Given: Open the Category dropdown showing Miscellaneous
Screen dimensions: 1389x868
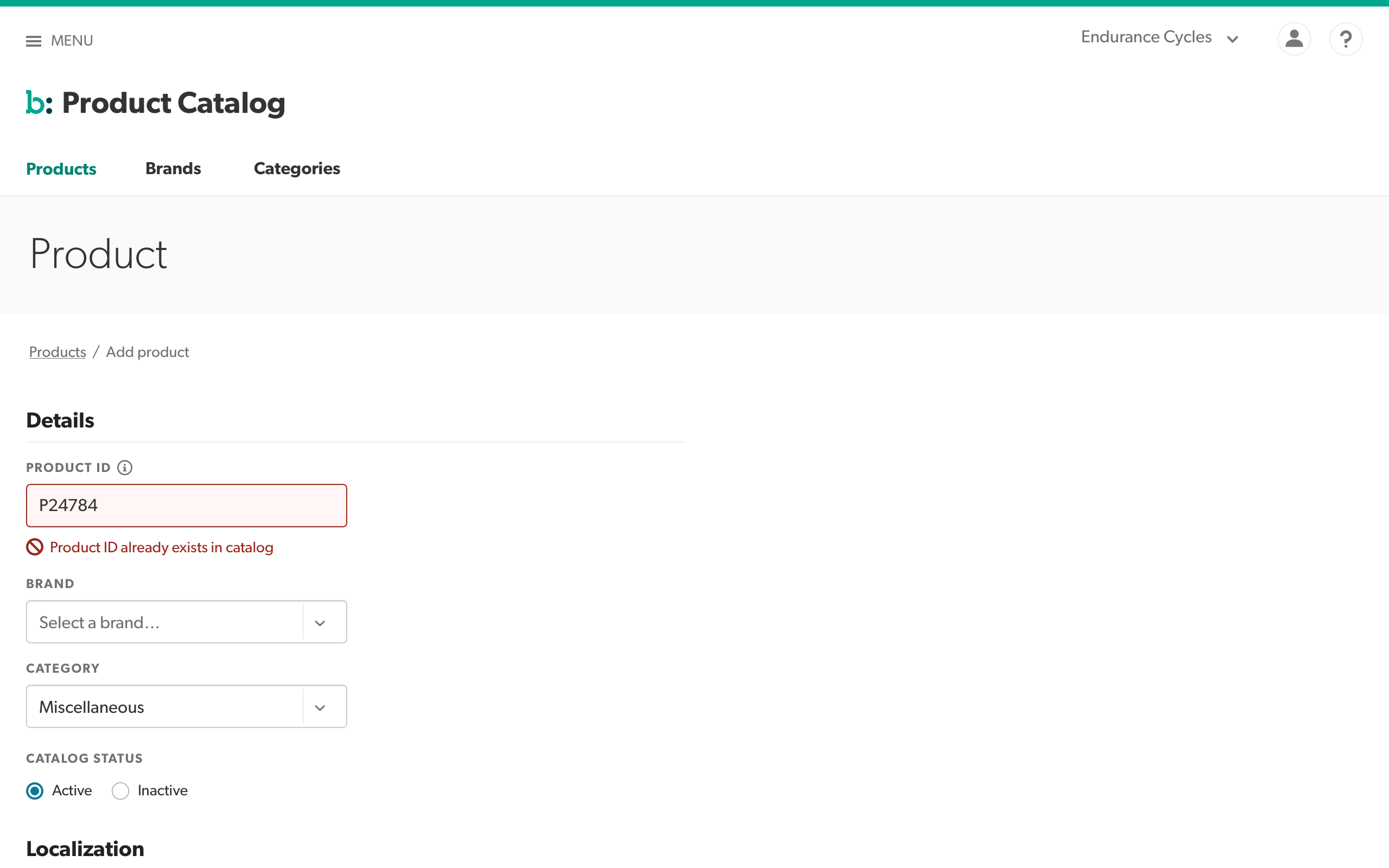Looking at the screenshot, I should click(x=187, y=706).
